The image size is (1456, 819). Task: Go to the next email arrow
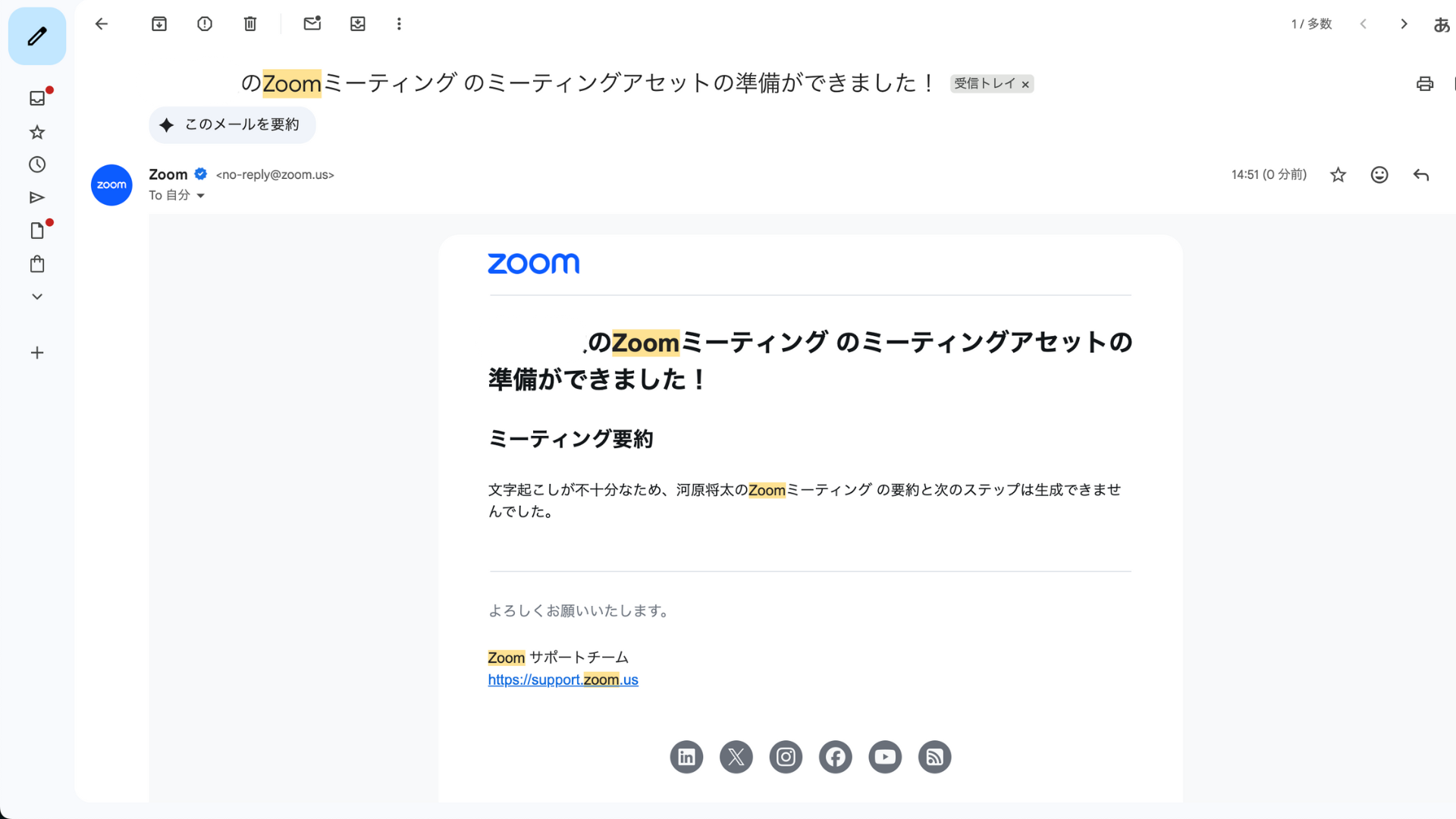[1404, 24]
